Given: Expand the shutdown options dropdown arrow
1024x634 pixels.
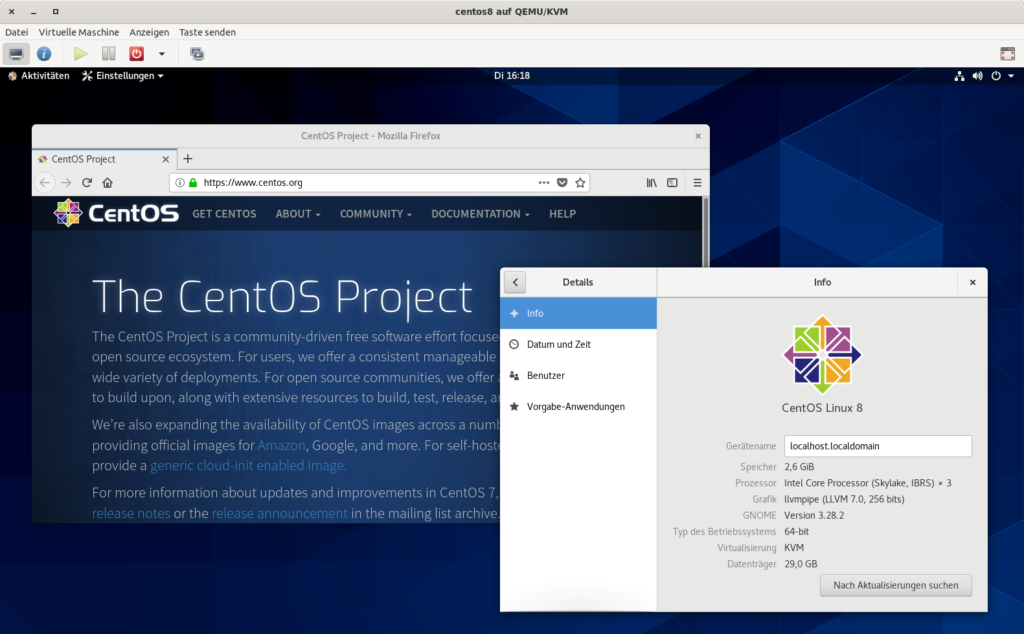Looking at the screenshot, I should (x=161, y=54).
